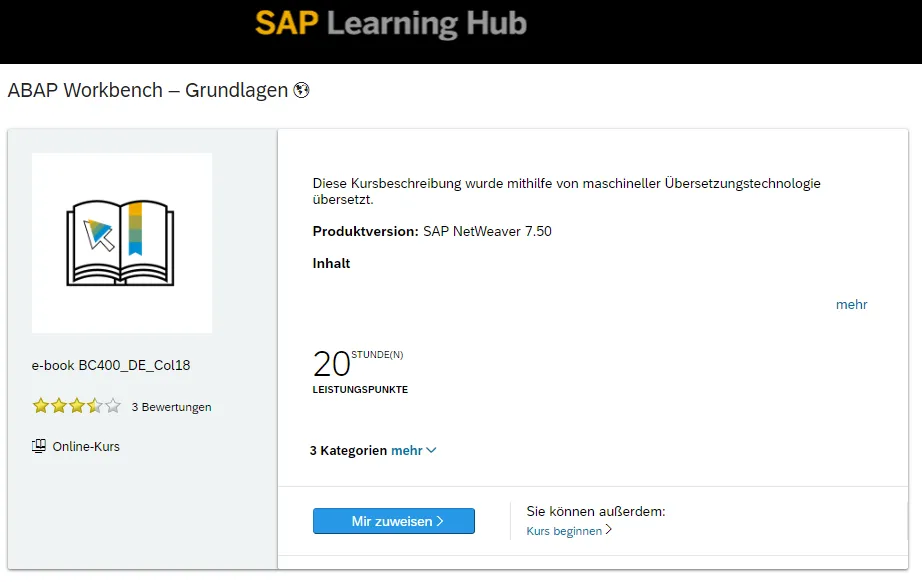922x582 pixels.
Task: Click the Online-Kurs text label
Action: (86, 446)
